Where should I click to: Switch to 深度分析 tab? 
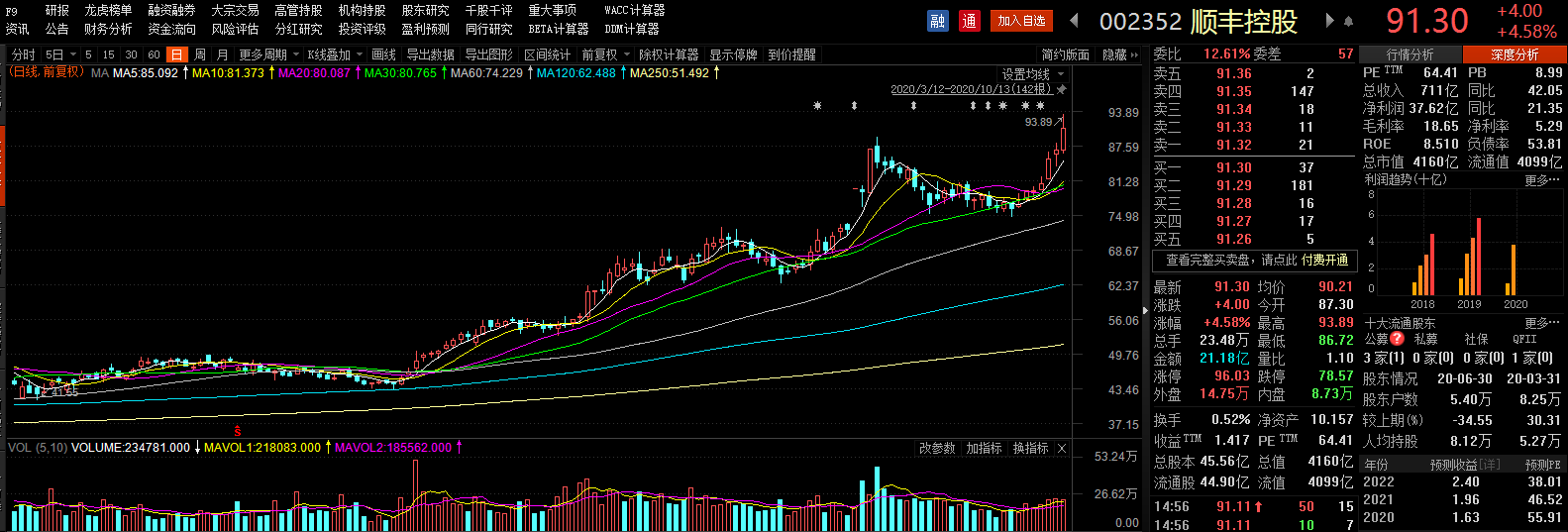pos(1514,54)
